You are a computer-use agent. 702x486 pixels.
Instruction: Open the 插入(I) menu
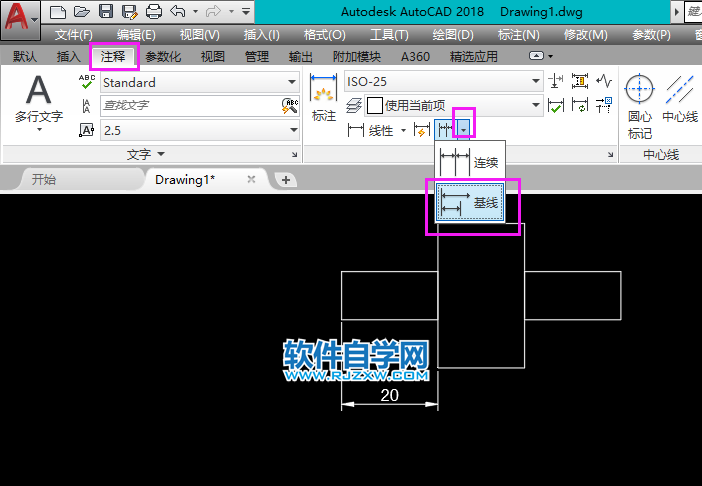coord(261,34)
